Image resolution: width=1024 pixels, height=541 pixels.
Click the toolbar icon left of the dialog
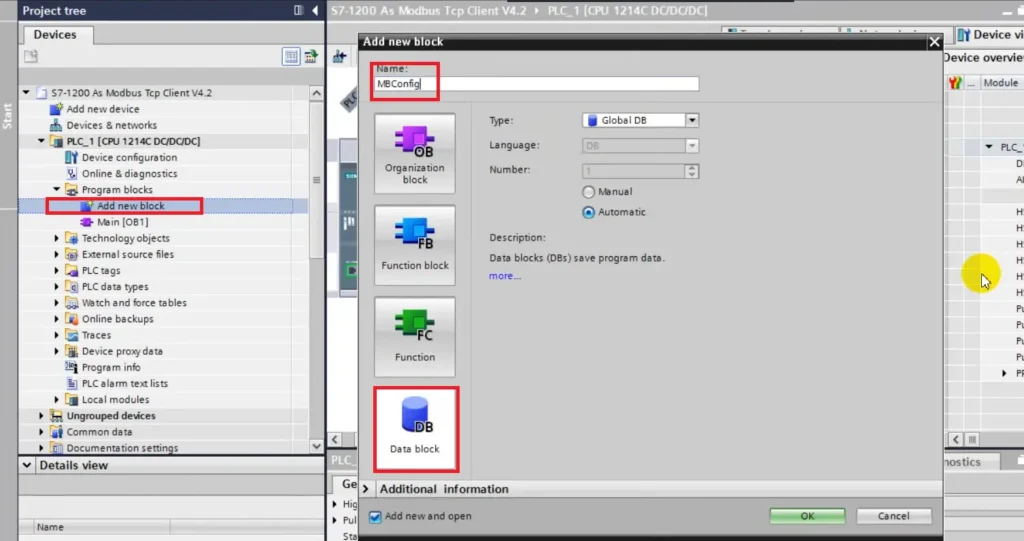(339, 56)
